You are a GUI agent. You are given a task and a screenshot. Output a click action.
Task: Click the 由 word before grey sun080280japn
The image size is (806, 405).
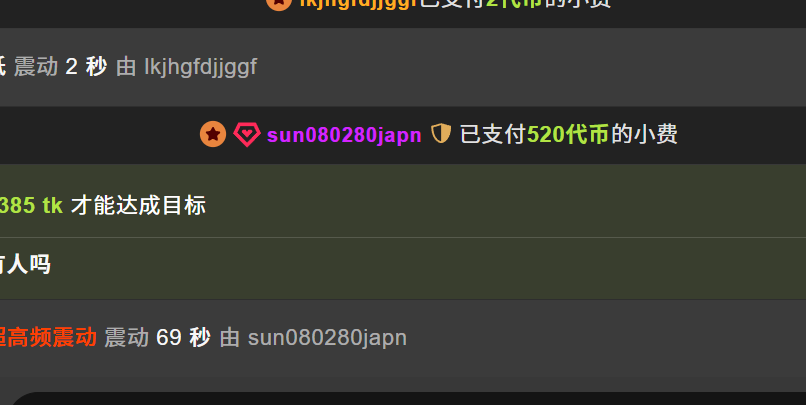(x=230, y=338)
